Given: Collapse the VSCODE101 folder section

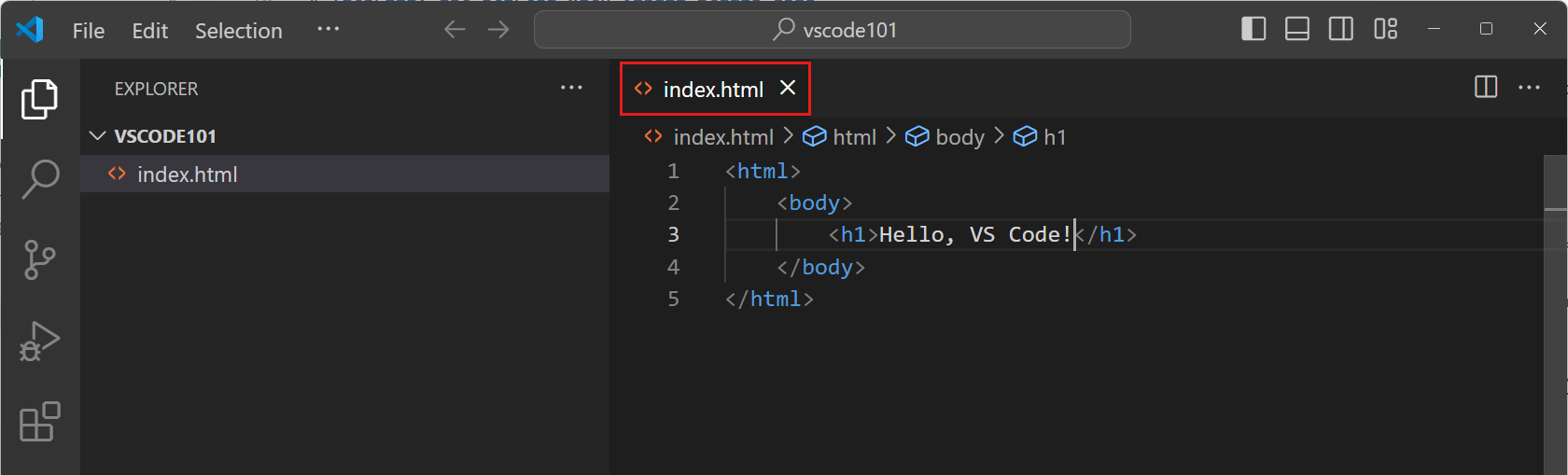Looking at the screenshot, I should (97, 136).
